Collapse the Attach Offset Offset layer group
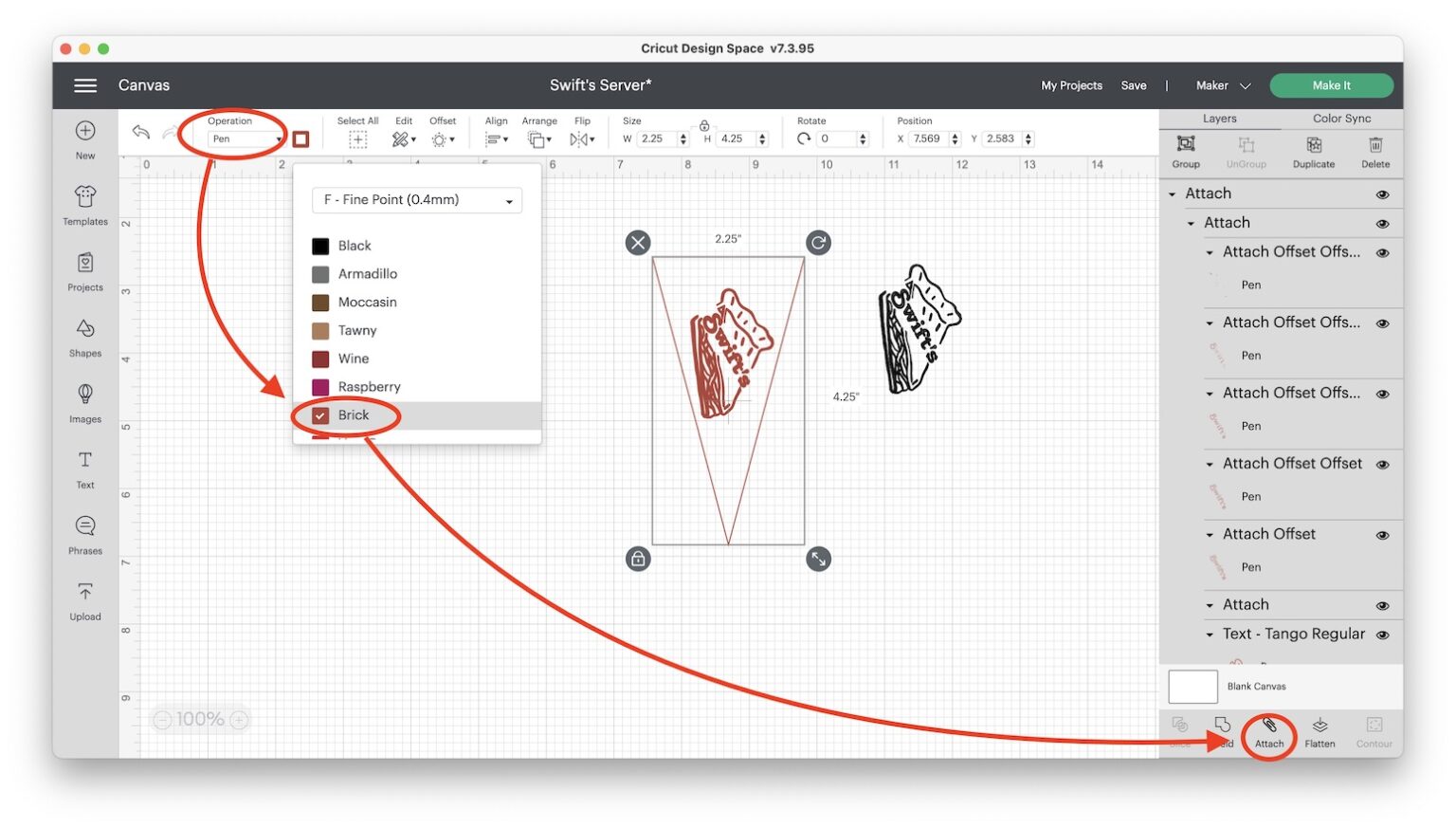The image size is (1456, 828). 1210,465
